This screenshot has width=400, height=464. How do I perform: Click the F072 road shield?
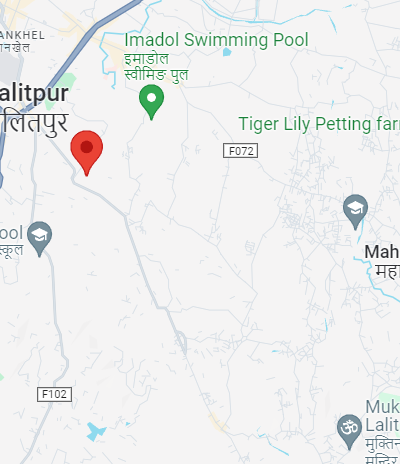[240, 151]
